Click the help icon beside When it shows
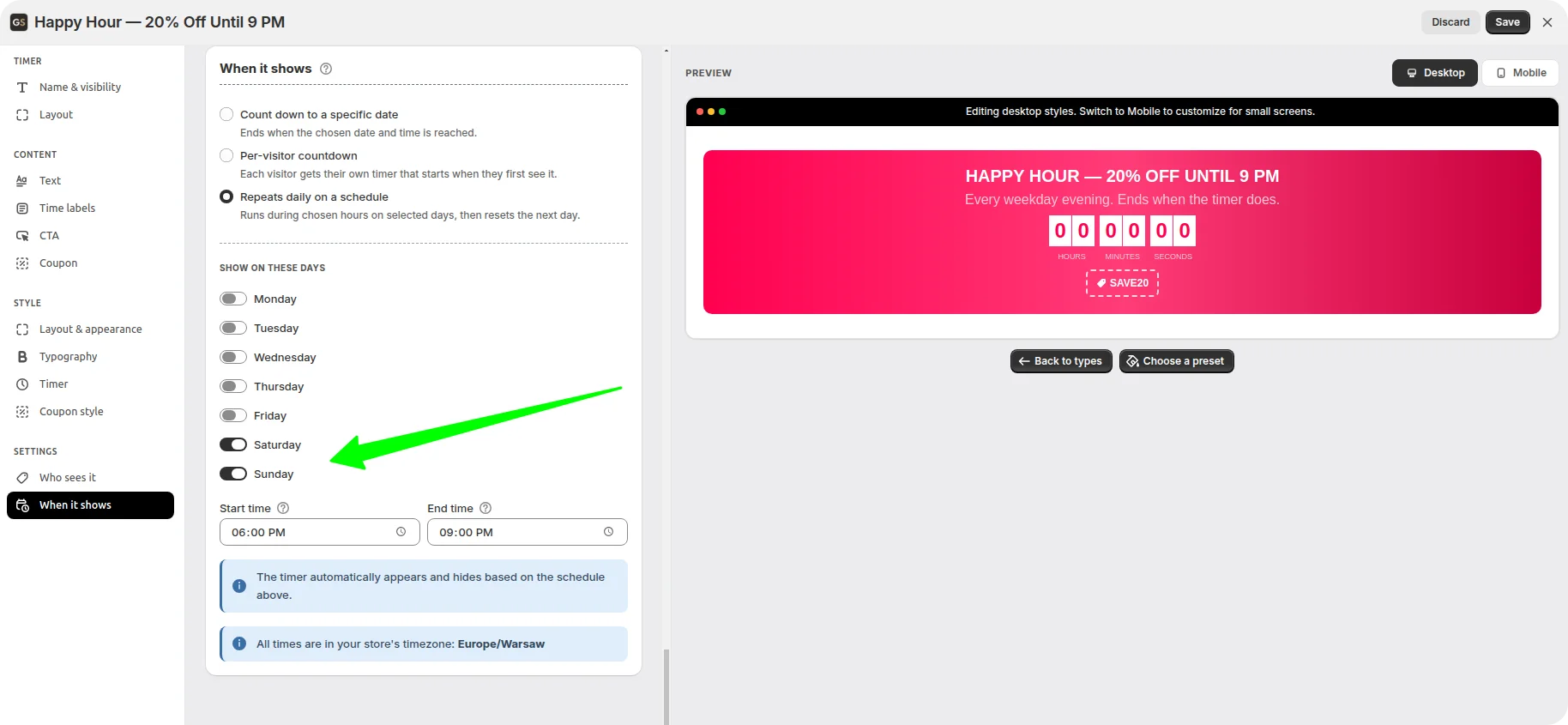 coord(326,69)
